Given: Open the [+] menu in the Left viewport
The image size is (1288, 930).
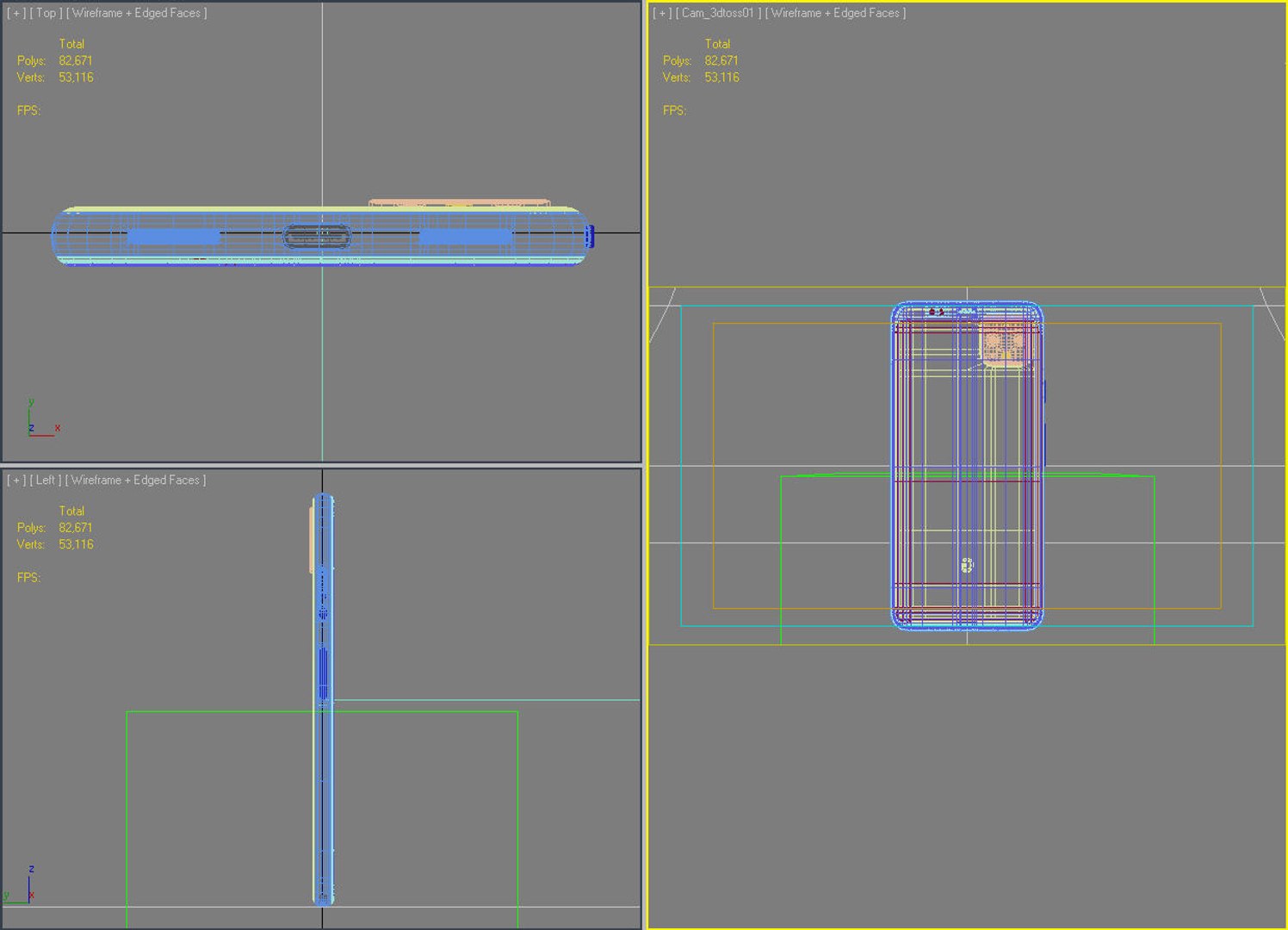Looking at the screenshot, I should click(x=16, y=480).
